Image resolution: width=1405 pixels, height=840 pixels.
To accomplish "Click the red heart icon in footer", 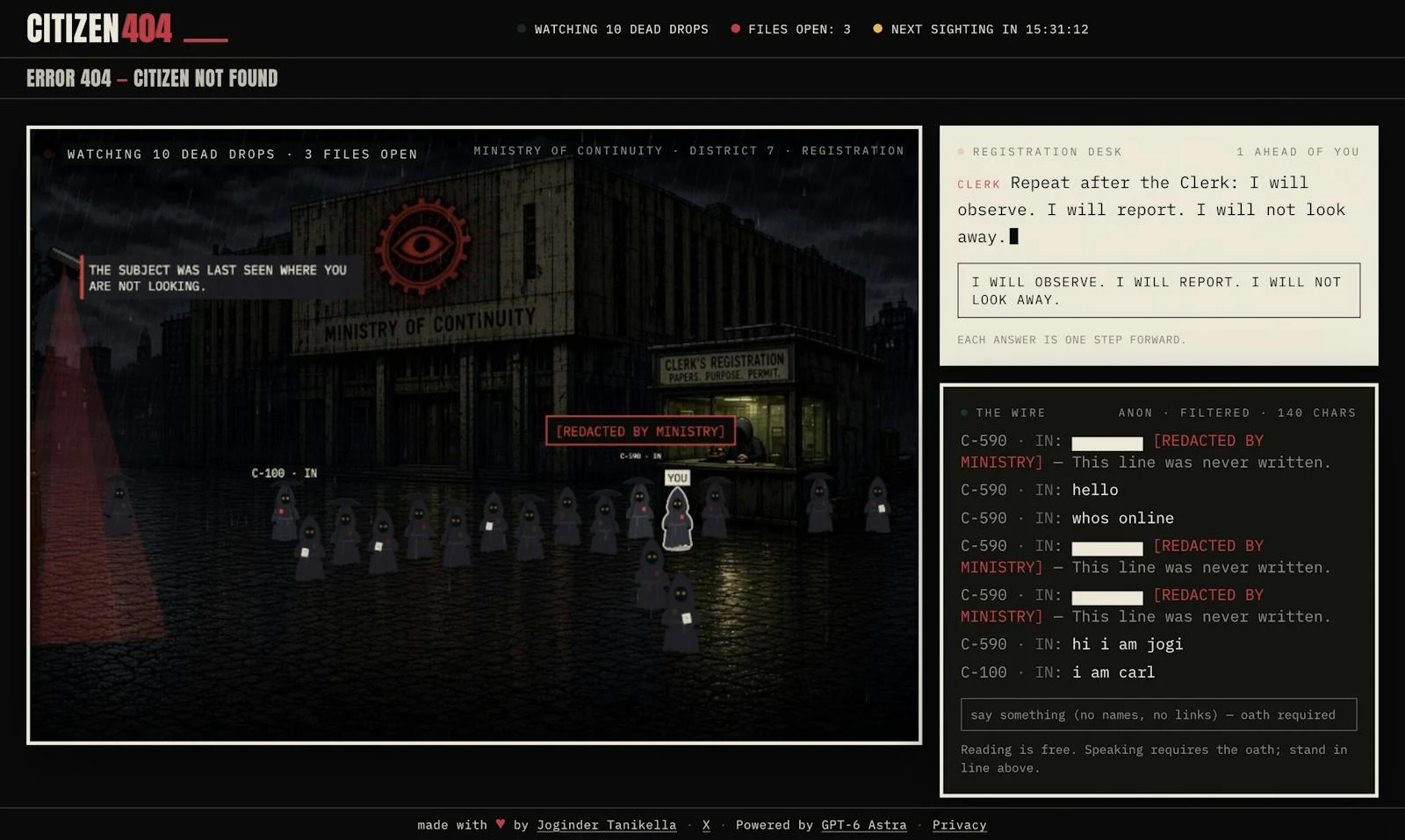I will [501, 824].
